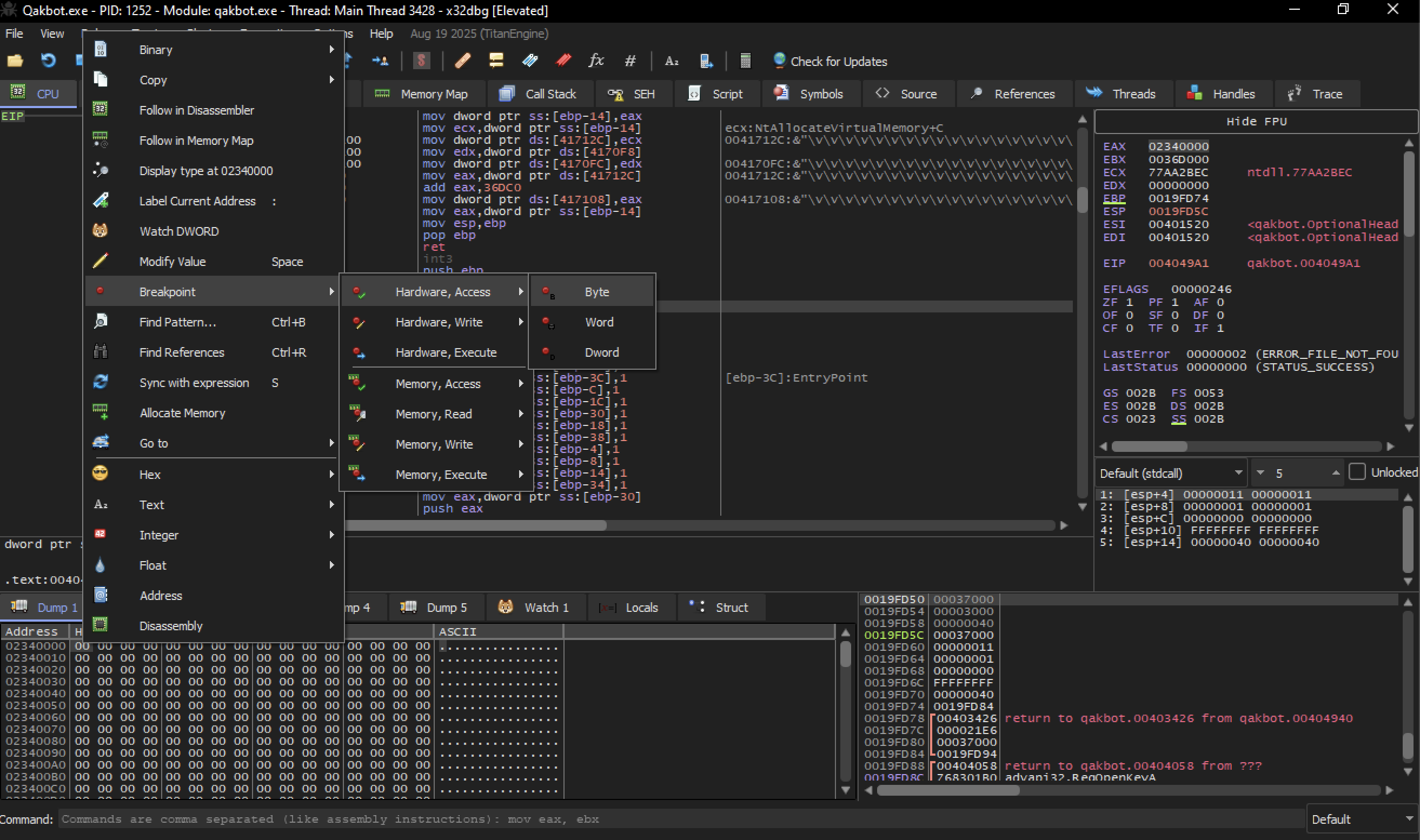1420x840 pixels.
Task: Select Byte hardware access breakpoint
Action: pyautogui.click(x=592, y=292)
